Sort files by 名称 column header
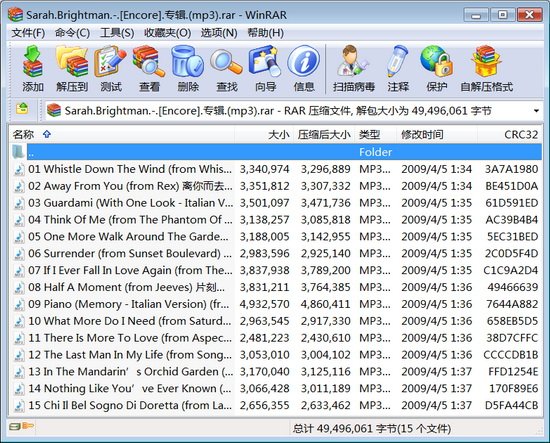Screen dimensions: 550x443 point(23,134)
